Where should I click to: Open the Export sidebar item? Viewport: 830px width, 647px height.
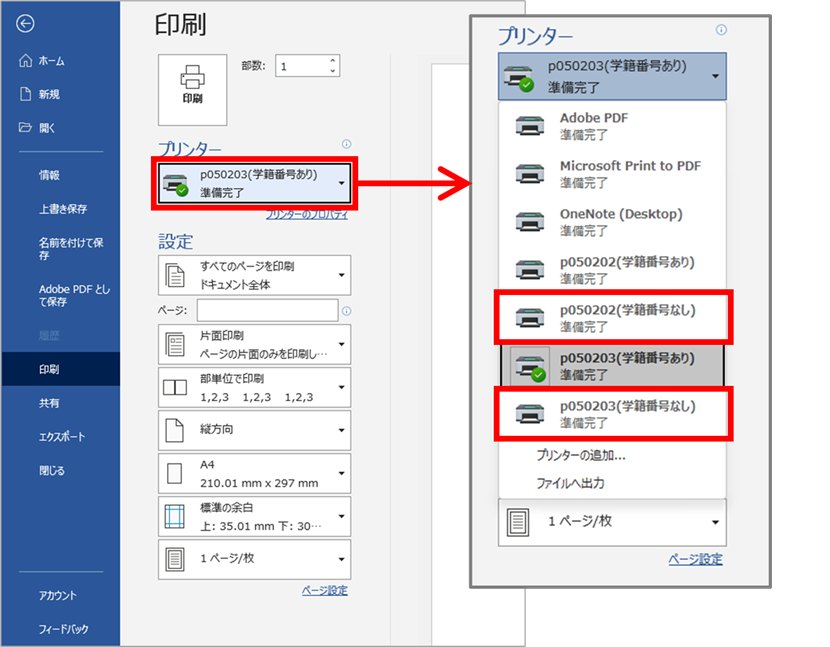coord(61,437)
